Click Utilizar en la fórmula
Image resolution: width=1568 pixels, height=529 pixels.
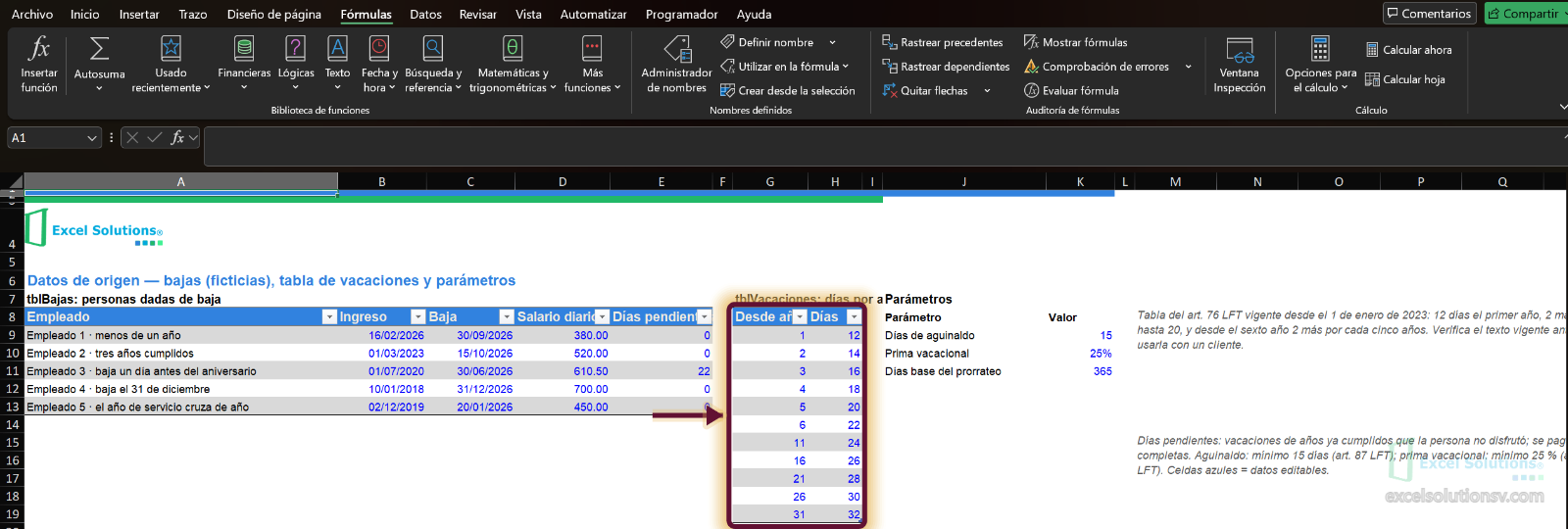coord(784,67)
